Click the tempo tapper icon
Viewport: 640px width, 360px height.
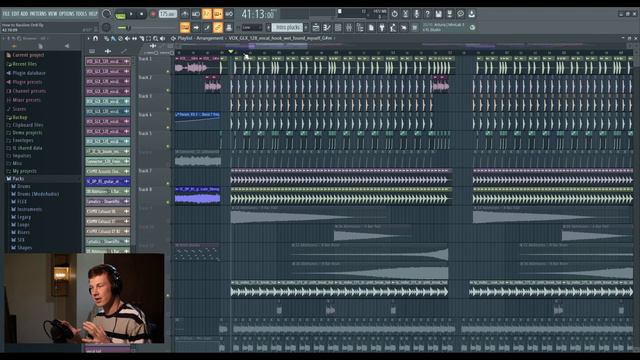393,27
